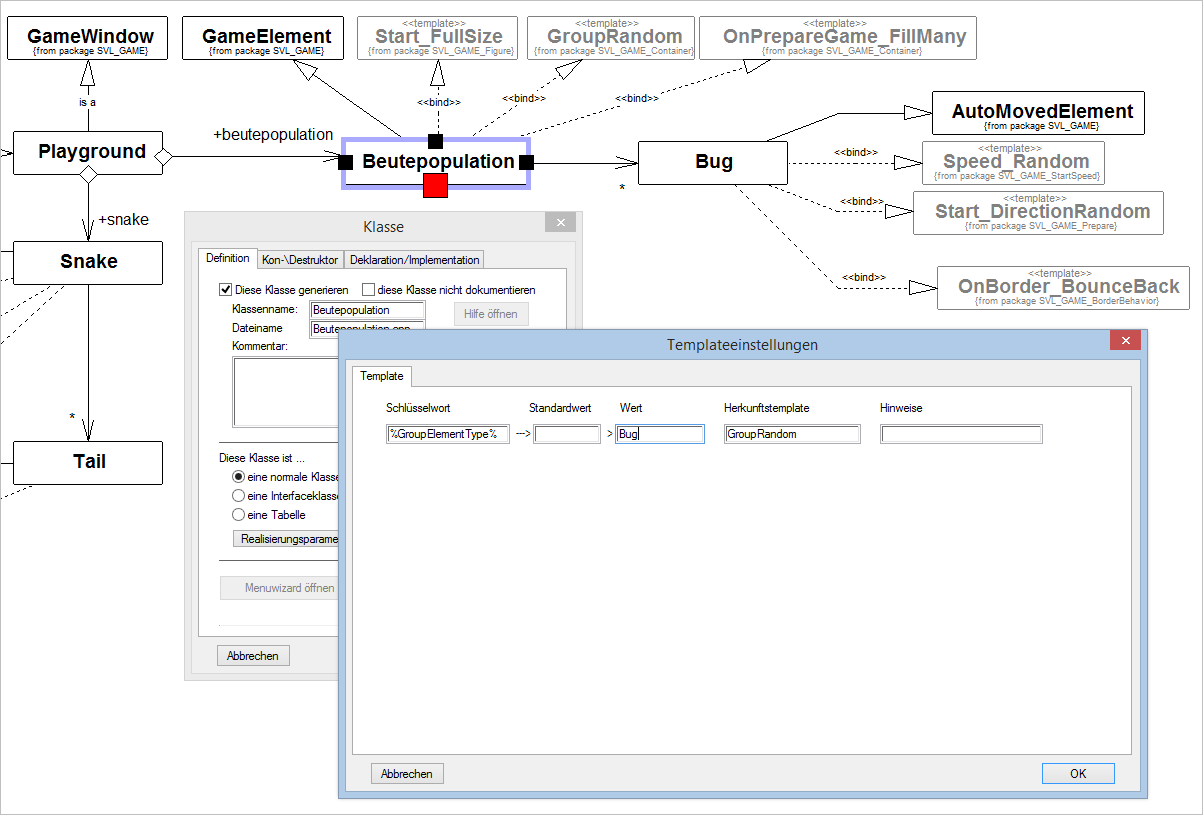Select the Bug class box
The height and width of the screenshot is (815, 1203).
(713, 162)
